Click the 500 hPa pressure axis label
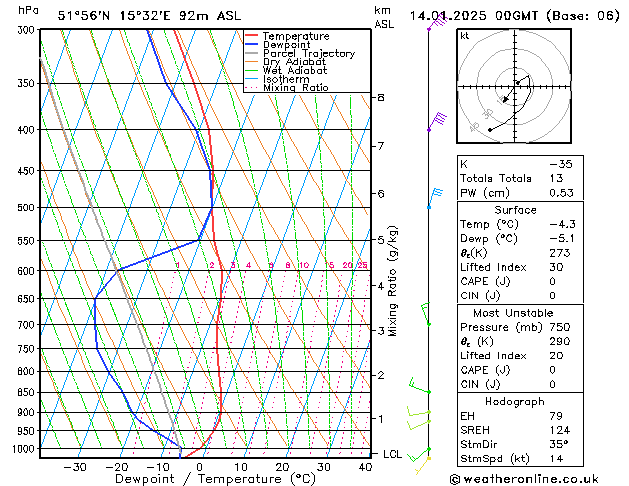Viewport: 629px width, 486px height. point(26,207)
